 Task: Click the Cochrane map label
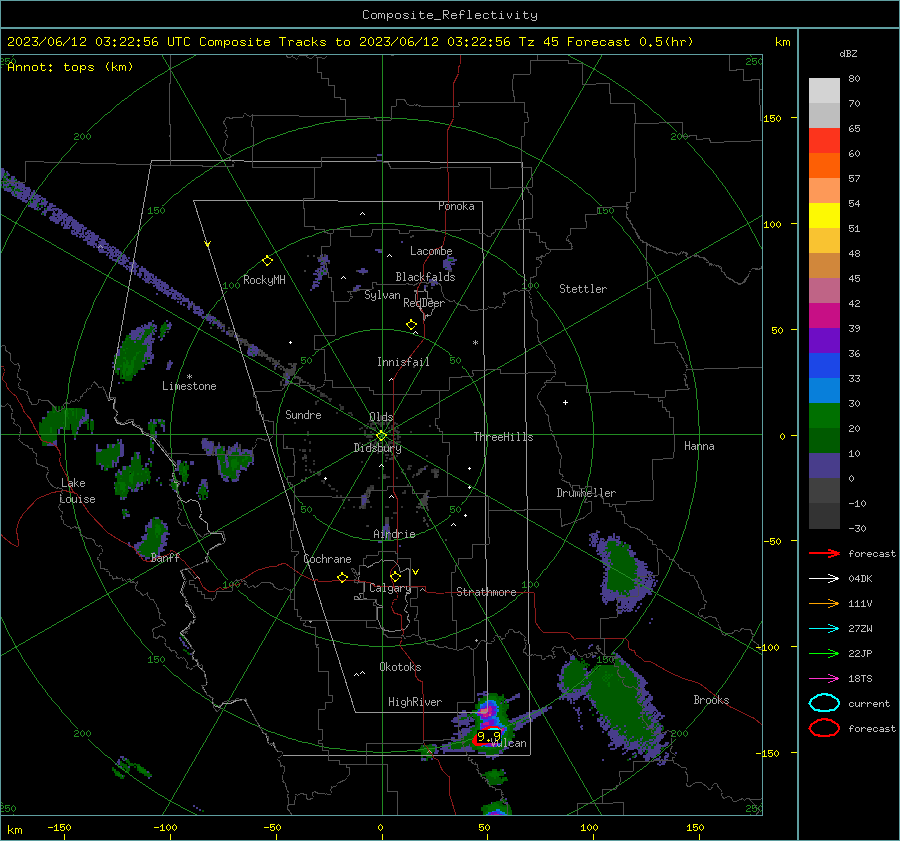[327, 559]
